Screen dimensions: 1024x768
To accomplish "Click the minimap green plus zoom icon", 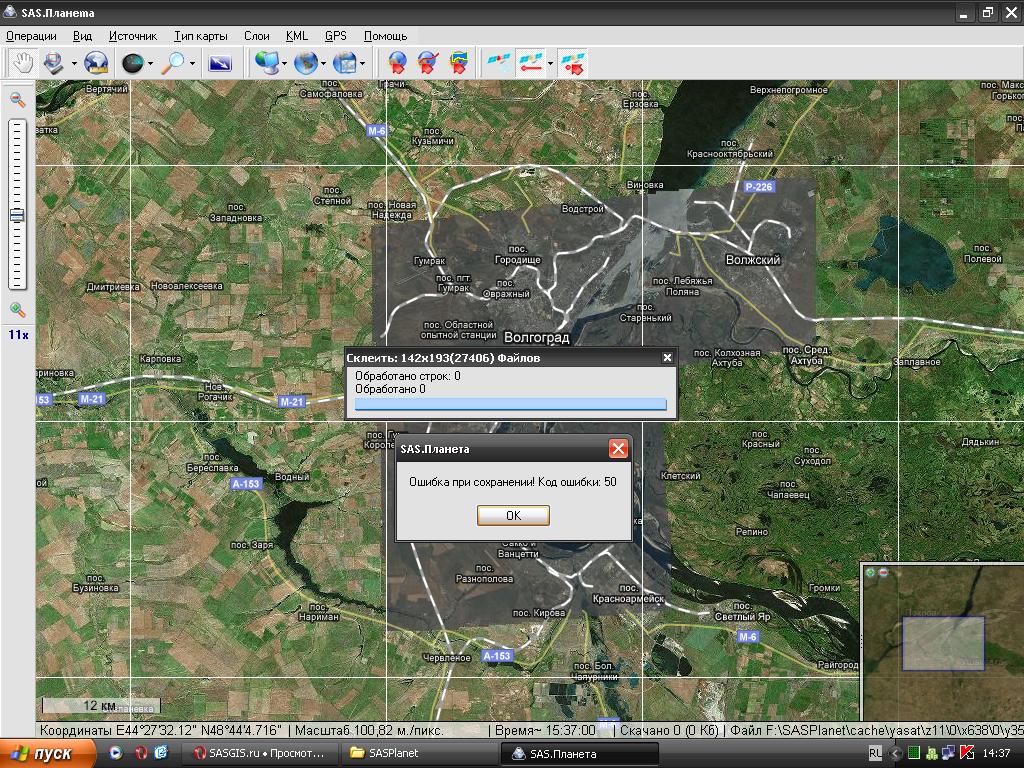I will [x=870, y=573].
